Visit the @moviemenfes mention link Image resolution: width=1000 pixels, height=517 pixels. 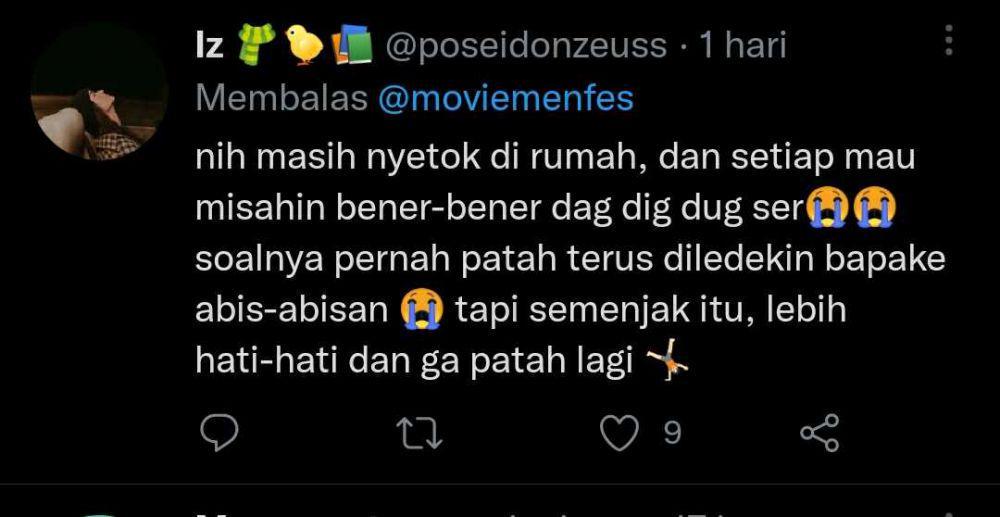[506, 99]
